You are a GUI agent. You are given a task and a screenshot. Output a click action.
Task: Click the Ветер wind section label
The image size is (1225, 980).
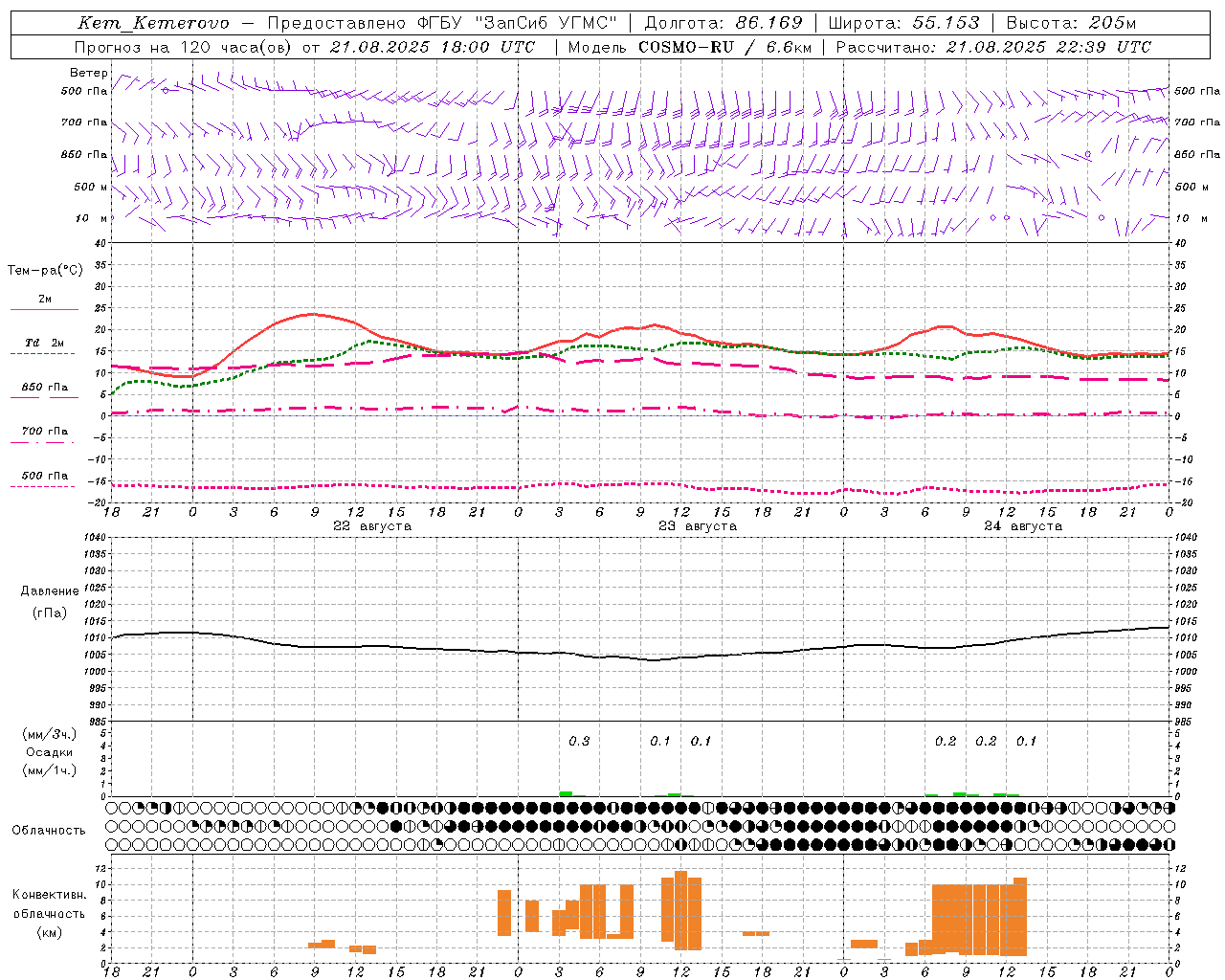[x=89, y=73]
